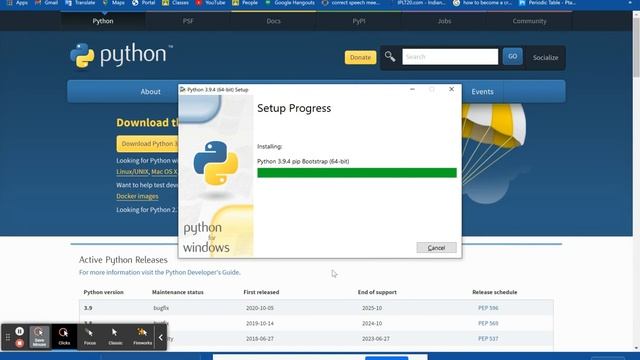640x360 pixels.
Task: Click the 2020-10-05 first released date
Action: tap(260, 308)
